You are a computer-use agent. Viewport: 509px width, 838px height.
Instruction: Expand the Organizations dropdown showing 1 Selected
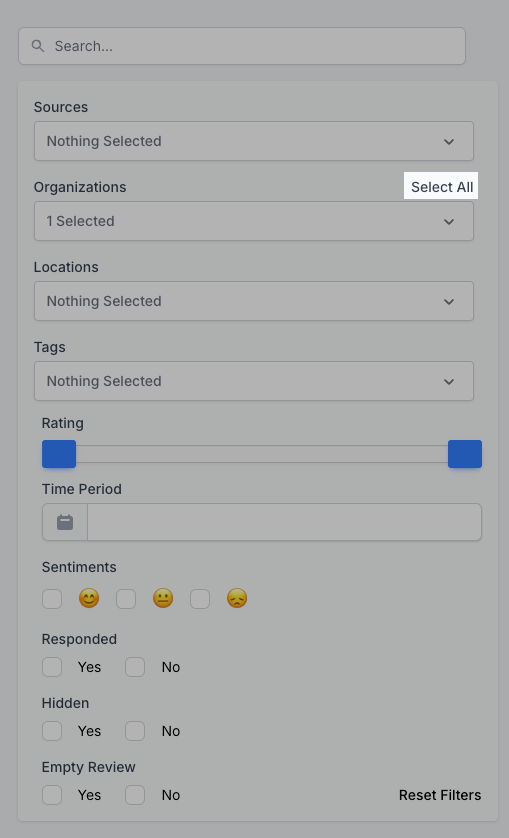click(x=254, y=221)
